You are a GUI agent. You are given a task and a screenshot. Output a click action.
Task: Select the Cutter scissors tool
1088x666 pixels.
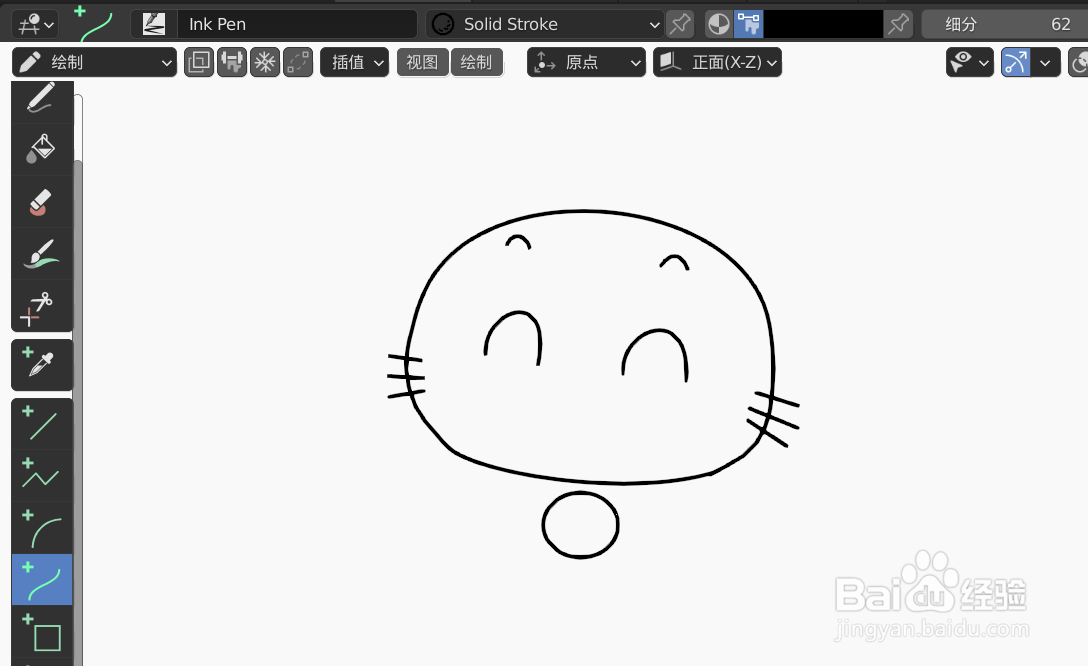pyautogui.click(x=42, y=306)
